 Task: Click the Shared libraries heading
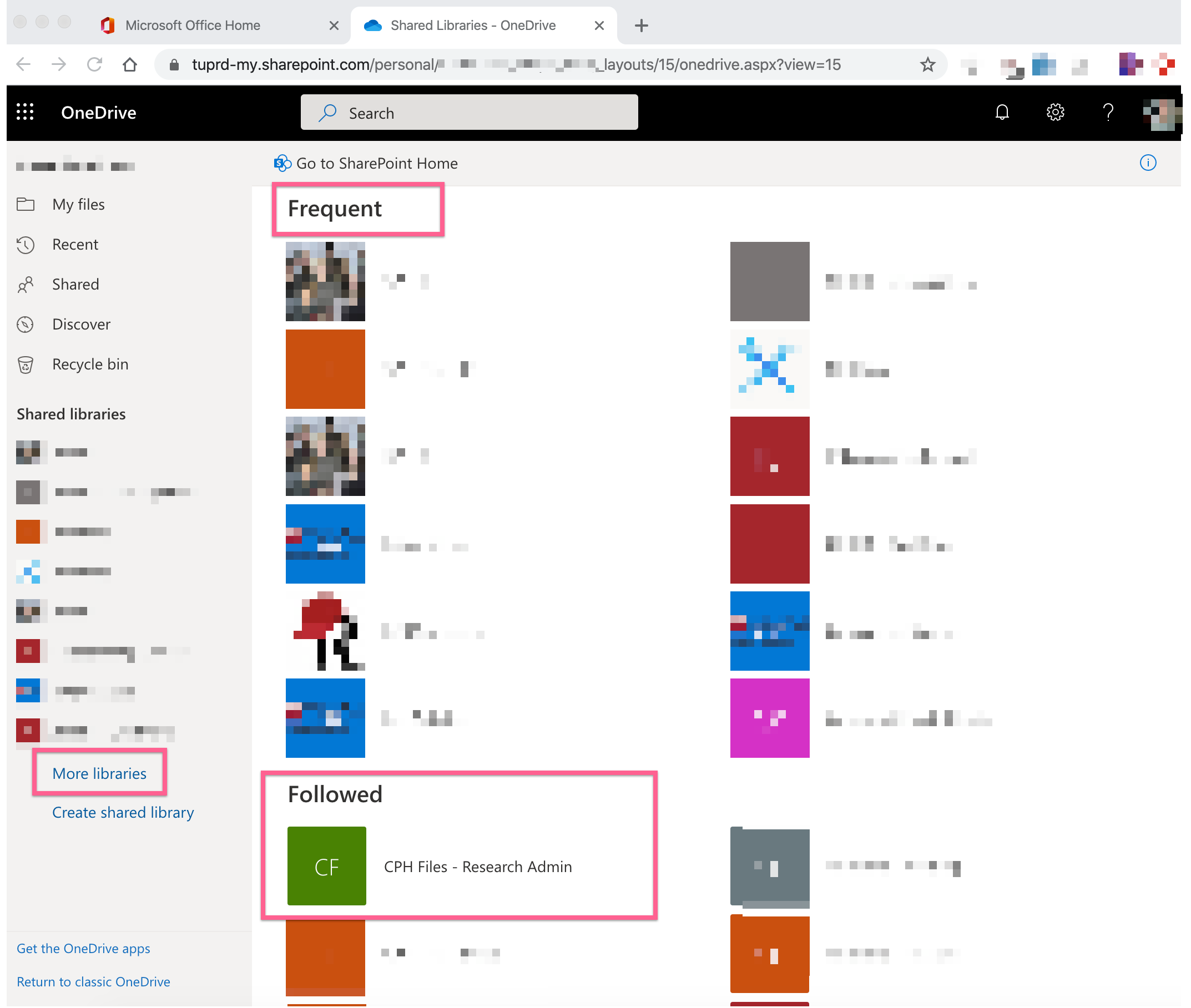(x=71, y=414)
